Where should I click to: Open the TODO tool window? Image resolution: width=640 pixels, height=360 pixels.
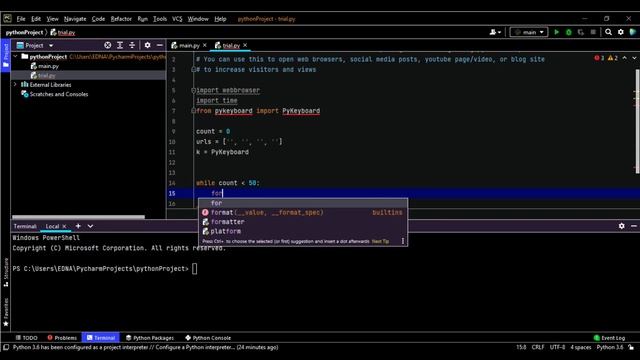(x=27, y=338)
